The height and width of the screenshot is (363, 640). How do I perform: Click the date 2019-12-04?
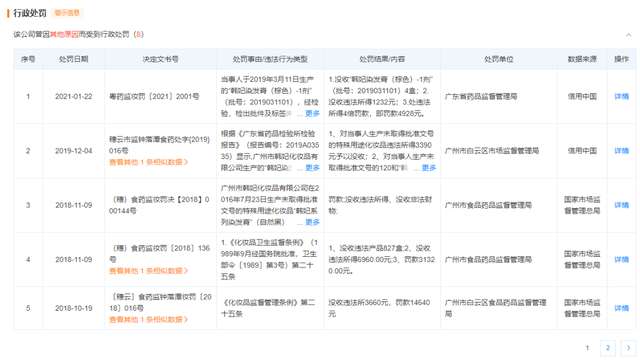coord(73,151)
